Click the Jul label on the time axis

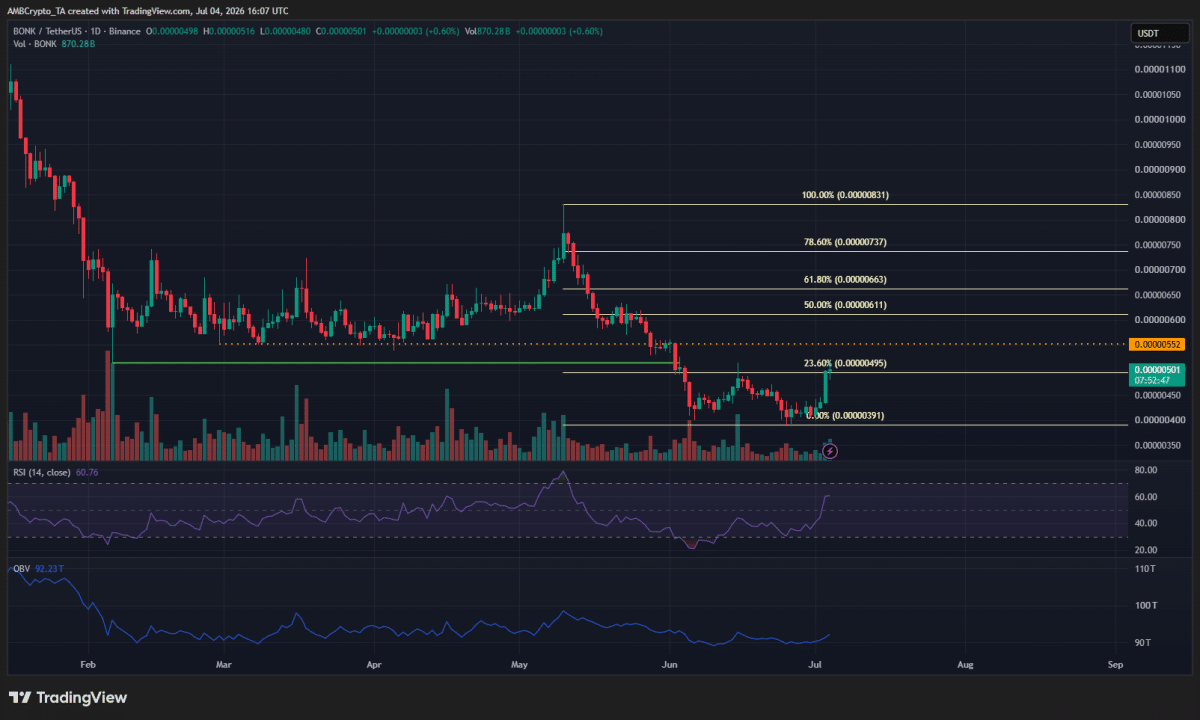[815, 663]
